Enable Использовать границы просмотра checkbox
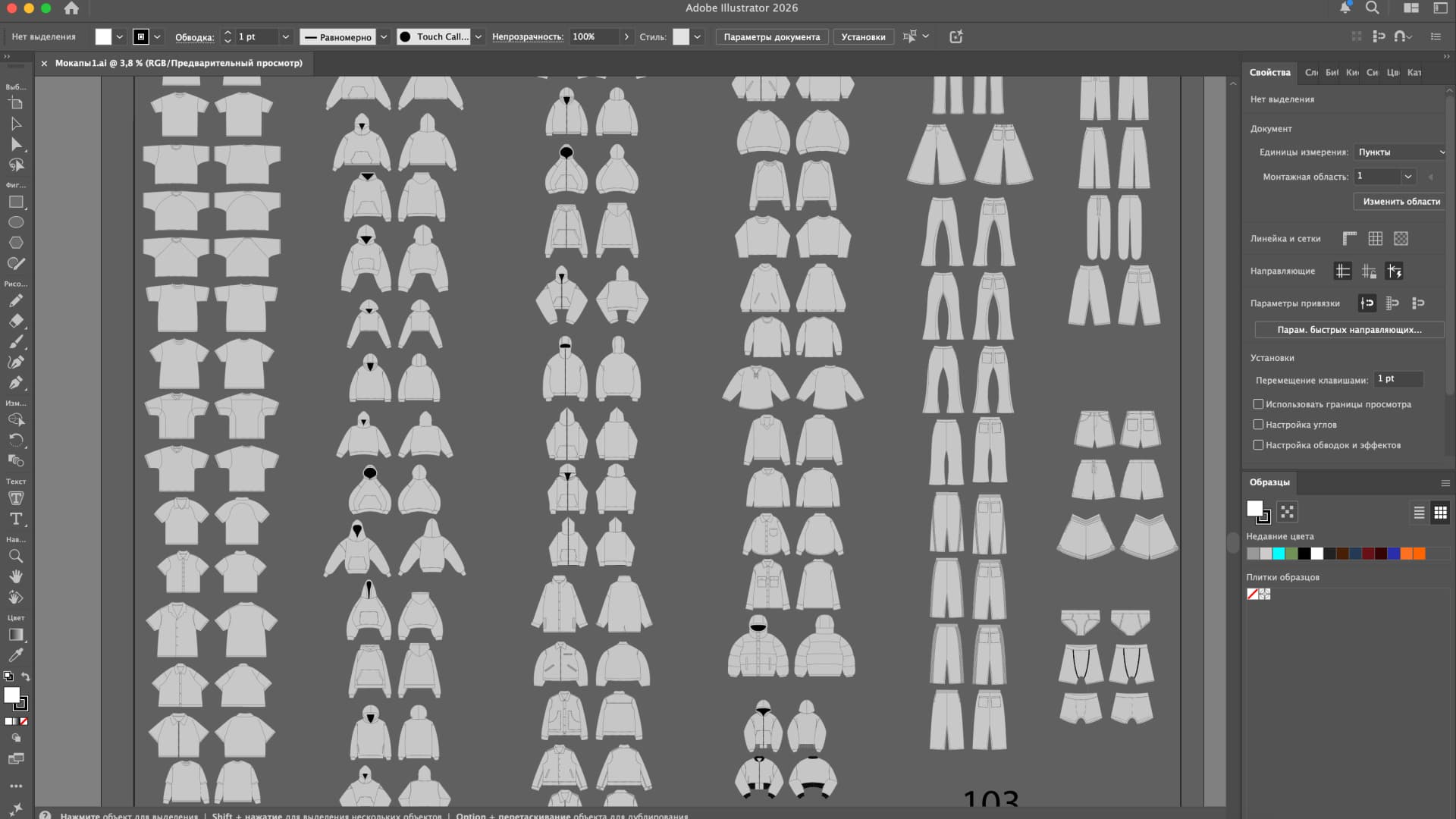The image size is (1456, 819). (x=1258, y=404)
